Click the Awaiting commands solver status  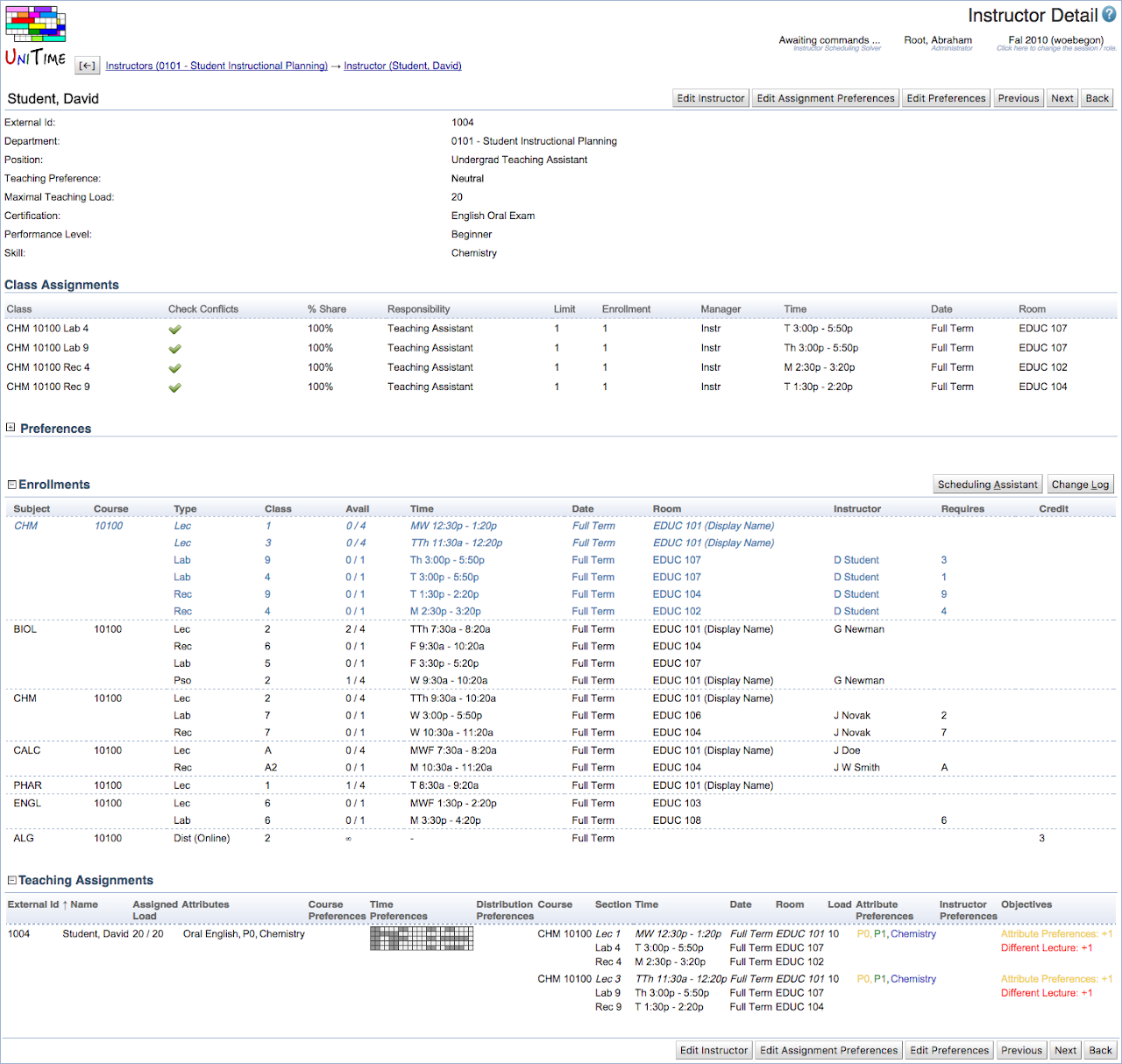pyautogui.click(x=829, y=43)
